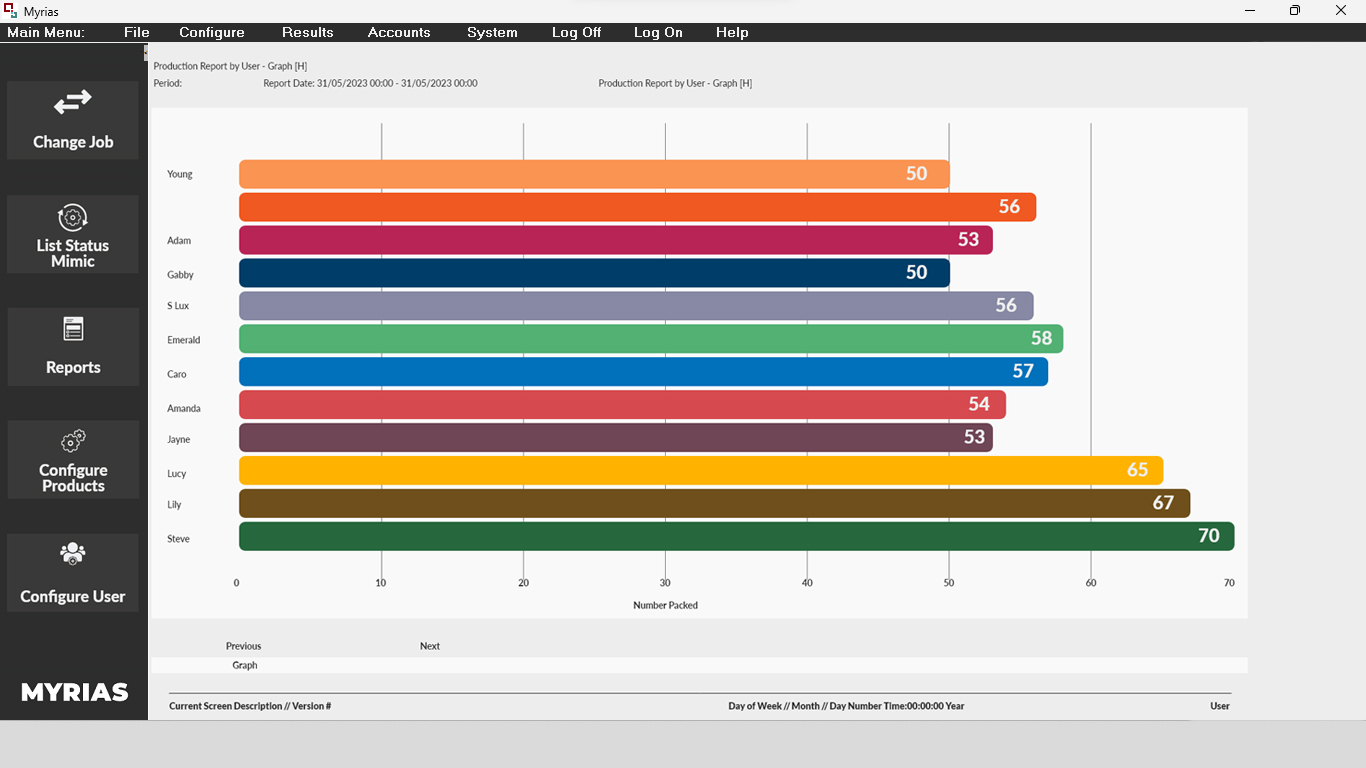The height and width of the screenshot is (768, 1366).
Task: Select Log Off in menu bar
Action: pyautogui.click(x=577, y=32)
